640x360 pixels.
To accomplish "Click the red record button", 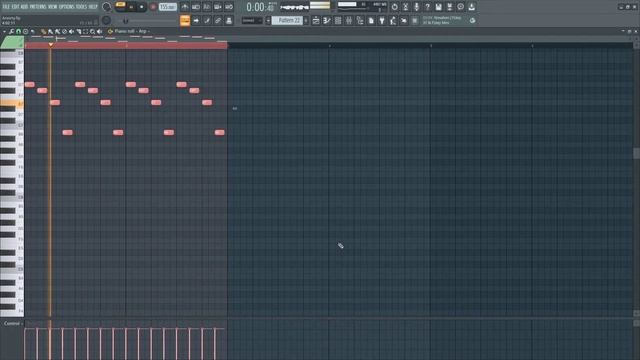I will (x=153, y=7).
